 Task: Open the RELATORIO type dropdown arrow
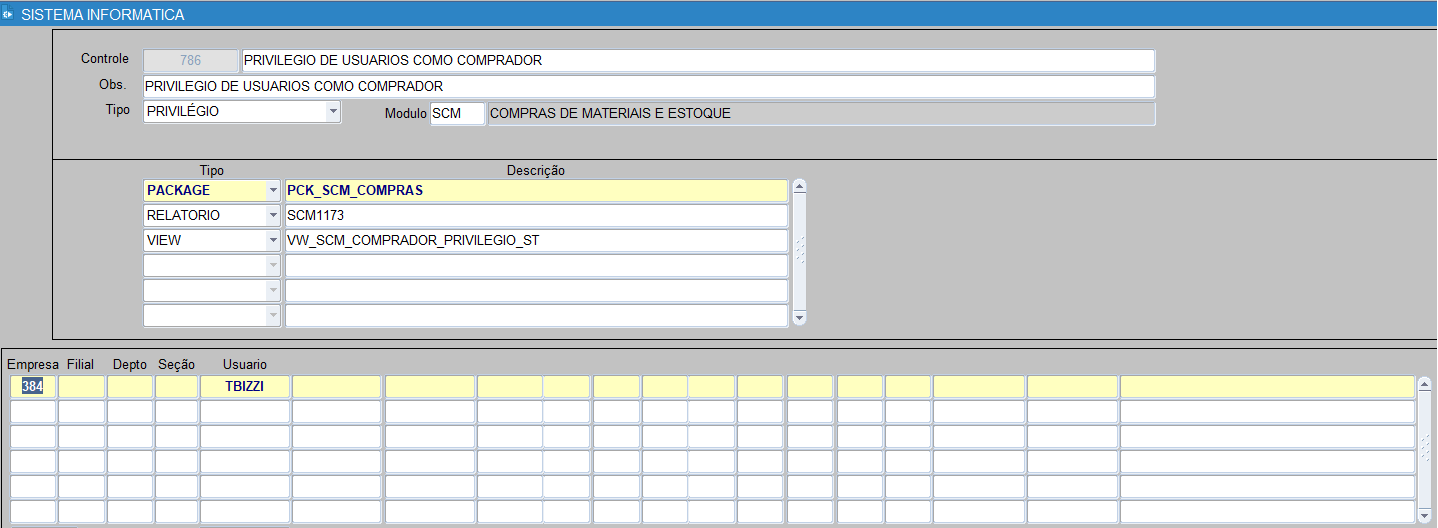pyautogui.click(x=273, y=216)
